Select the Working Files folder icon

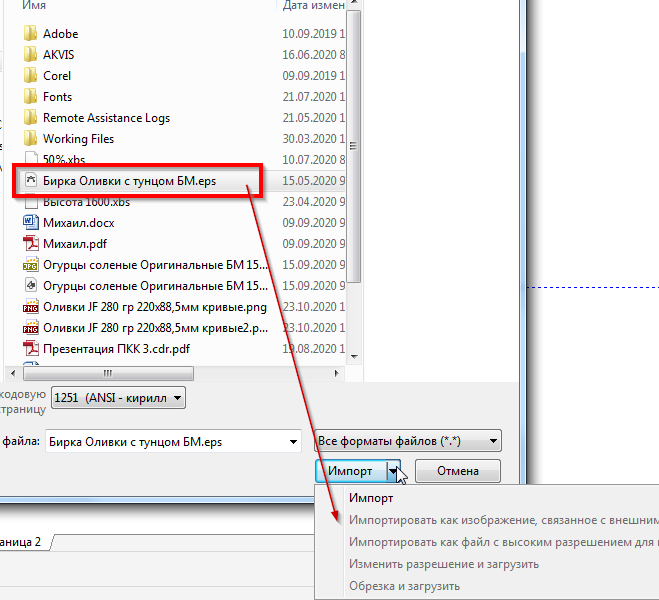click(x=30, y=138)
